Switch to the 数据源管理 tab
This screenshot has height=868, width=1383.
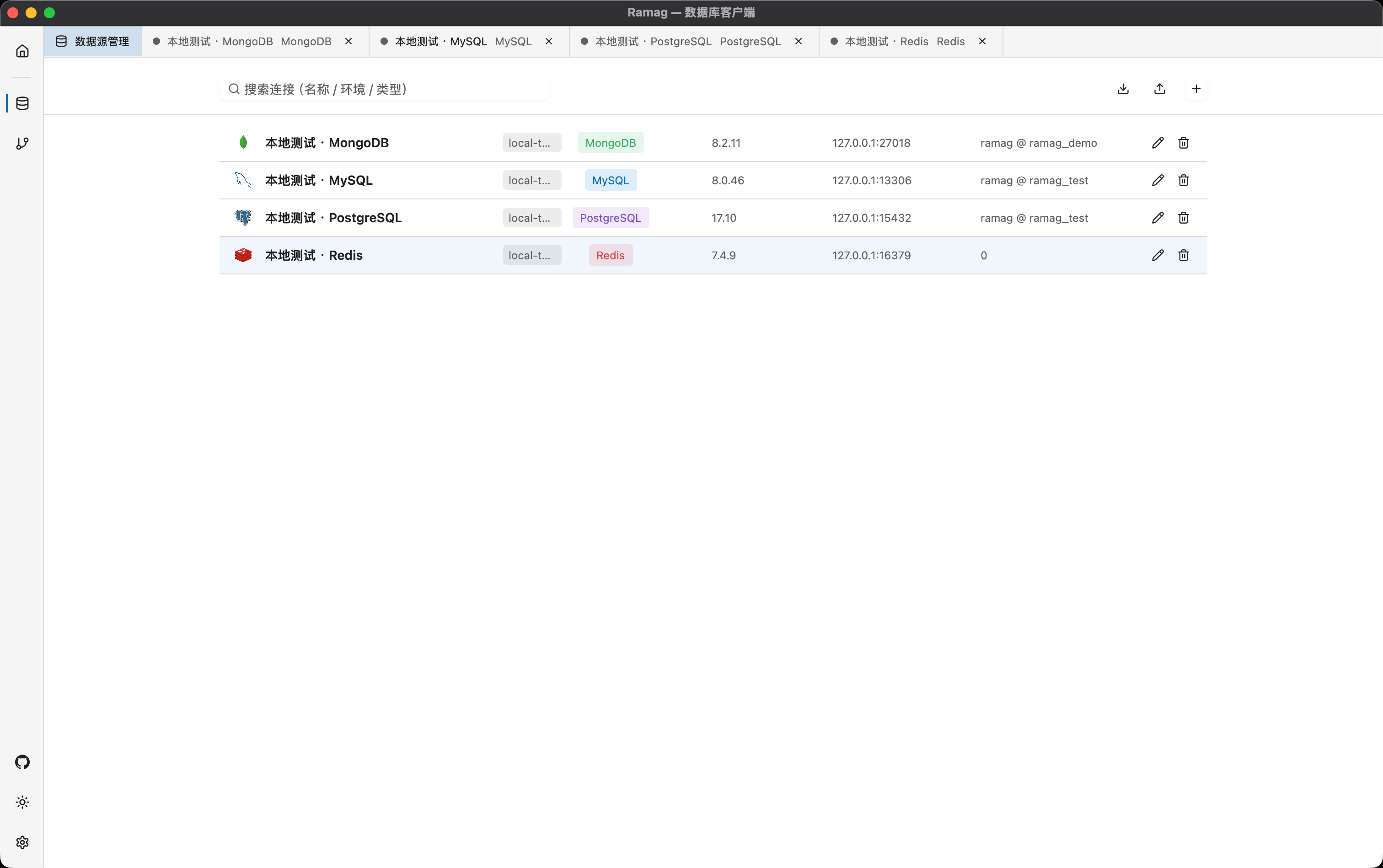click(92, 41)
